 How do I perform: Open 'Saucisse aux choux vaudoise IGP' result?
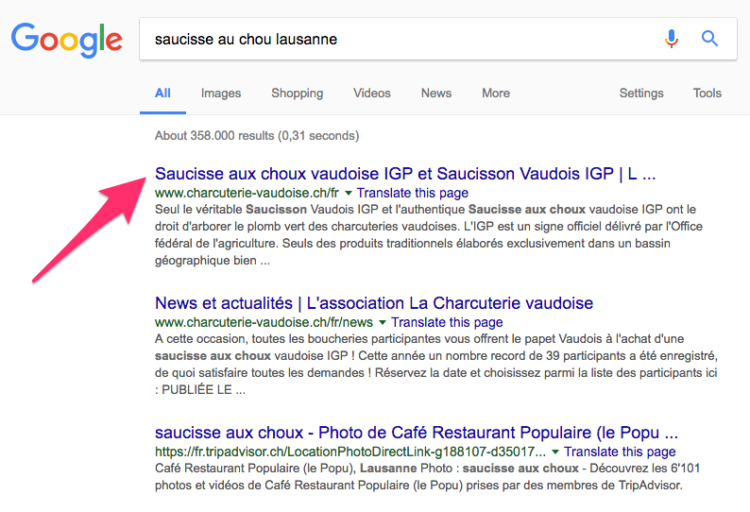(x=405, y=174)
